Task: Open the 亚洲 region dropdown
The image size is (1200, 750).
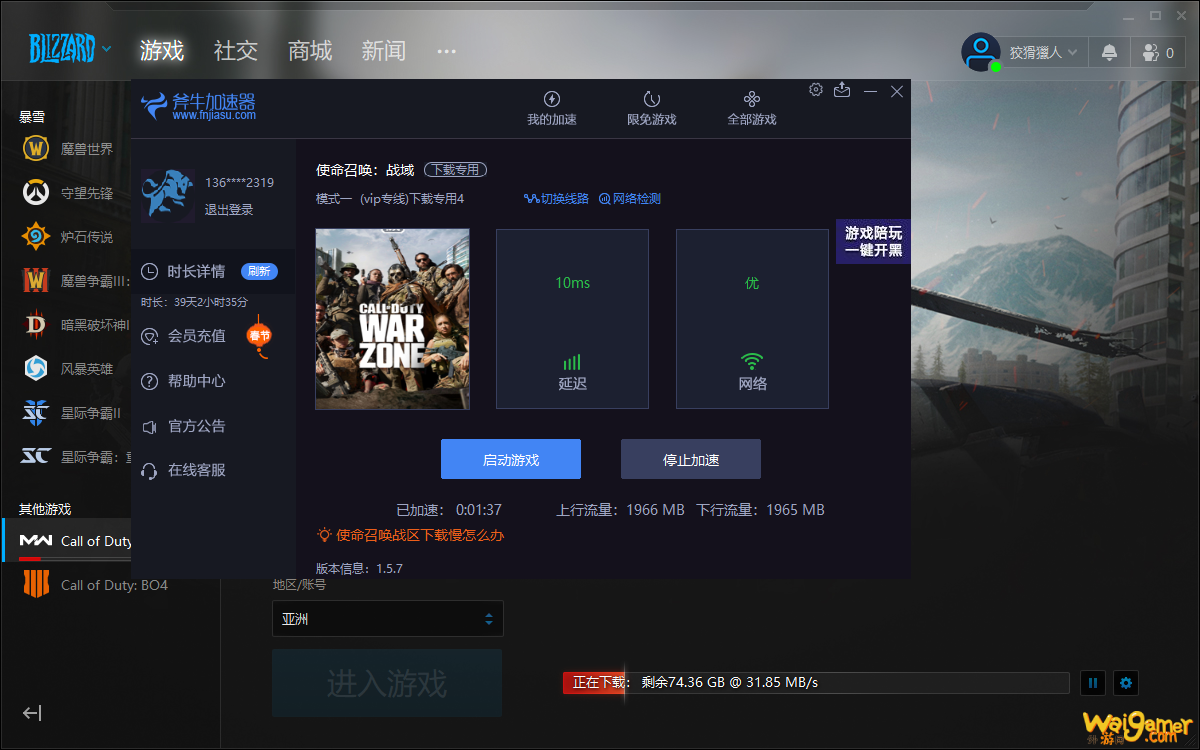Action: [388, 619]
